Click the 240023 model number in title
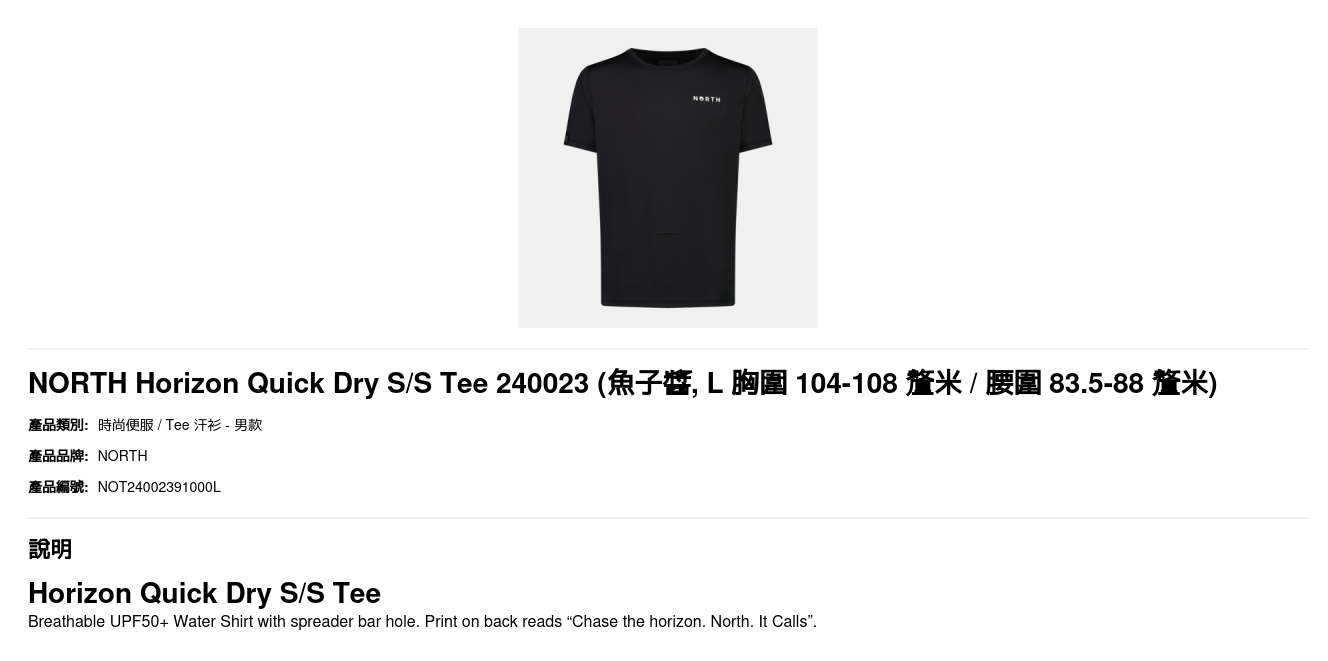Image resolution: width=1328 pixels, height=661 pixels. [542, 383]
